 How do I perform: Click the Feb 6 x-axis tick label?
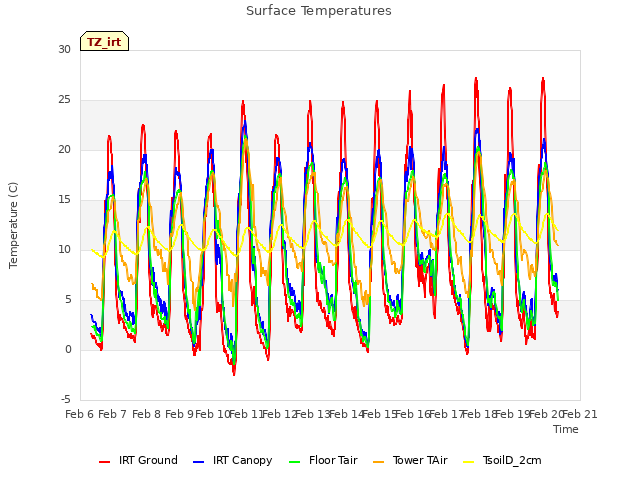pyautogui.click(x=80, y=414)
